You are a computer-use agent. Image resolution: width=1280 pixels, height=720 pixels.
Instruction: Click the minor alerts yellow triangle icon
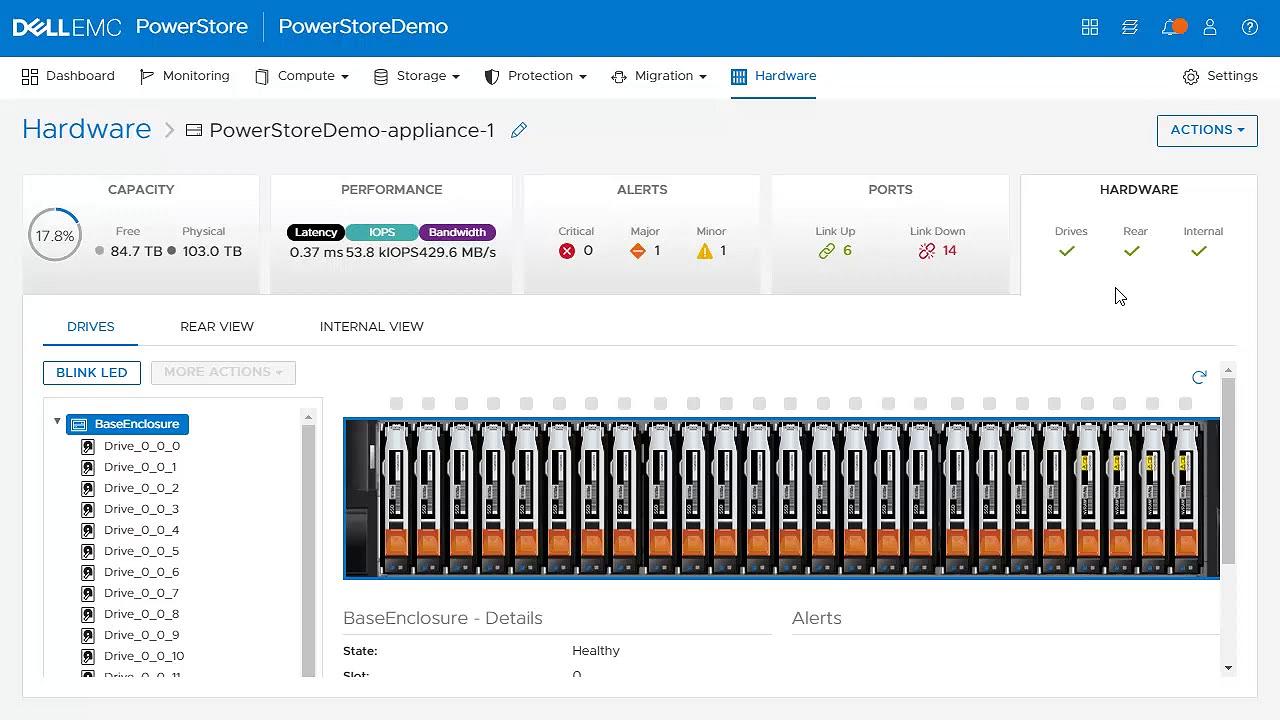point(705,251)
